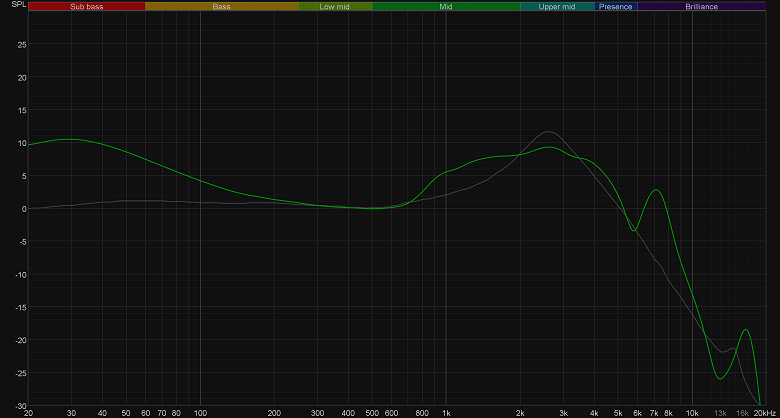Click the dimmed 16k frequency axis label

[743, 413]
